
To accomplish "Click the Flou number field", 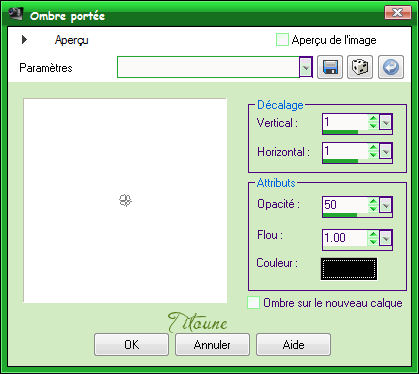I will (346, 238).
